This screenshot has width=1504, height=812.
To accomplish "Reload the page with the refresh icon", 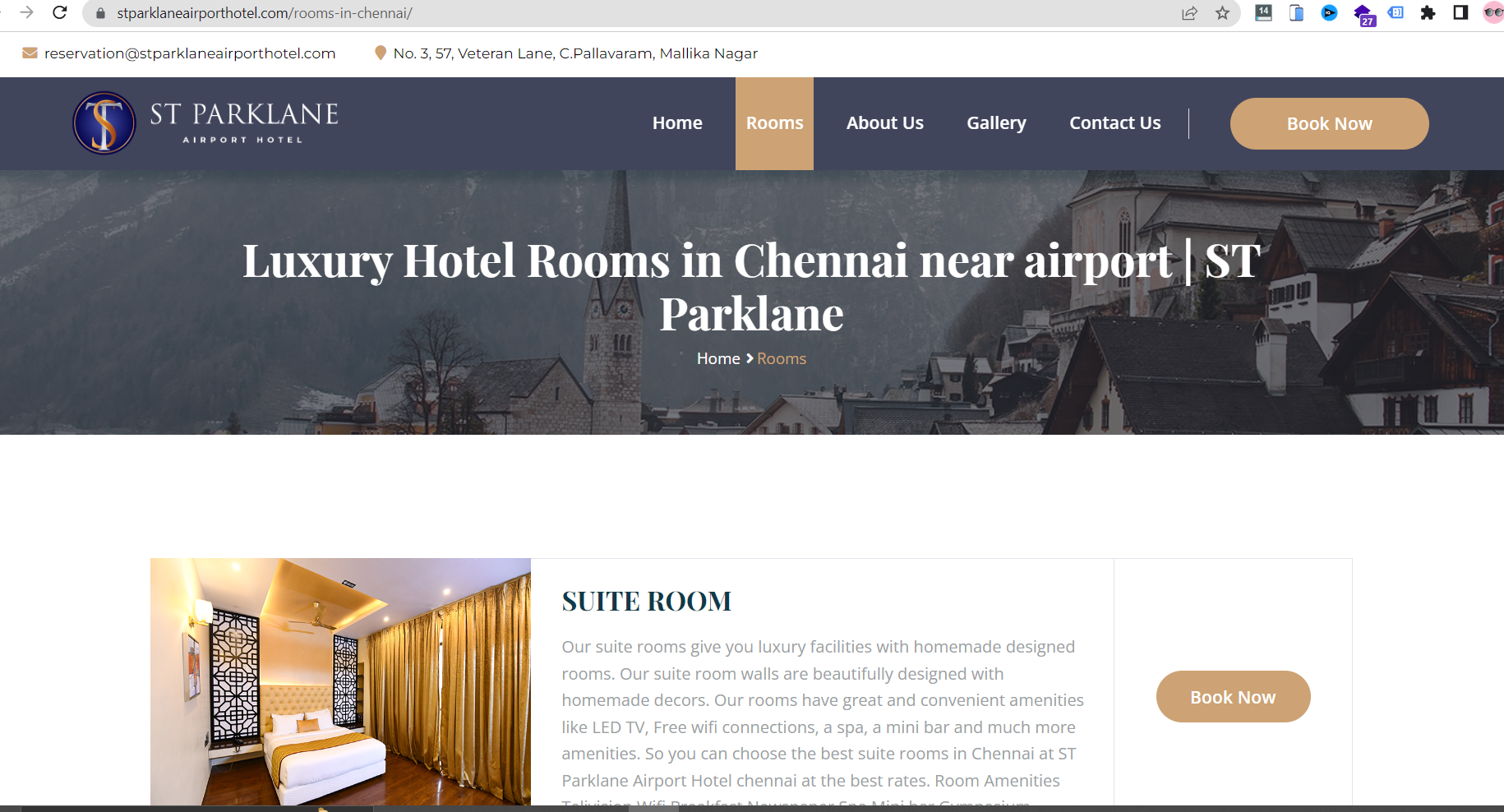I will tap(60, 13).
